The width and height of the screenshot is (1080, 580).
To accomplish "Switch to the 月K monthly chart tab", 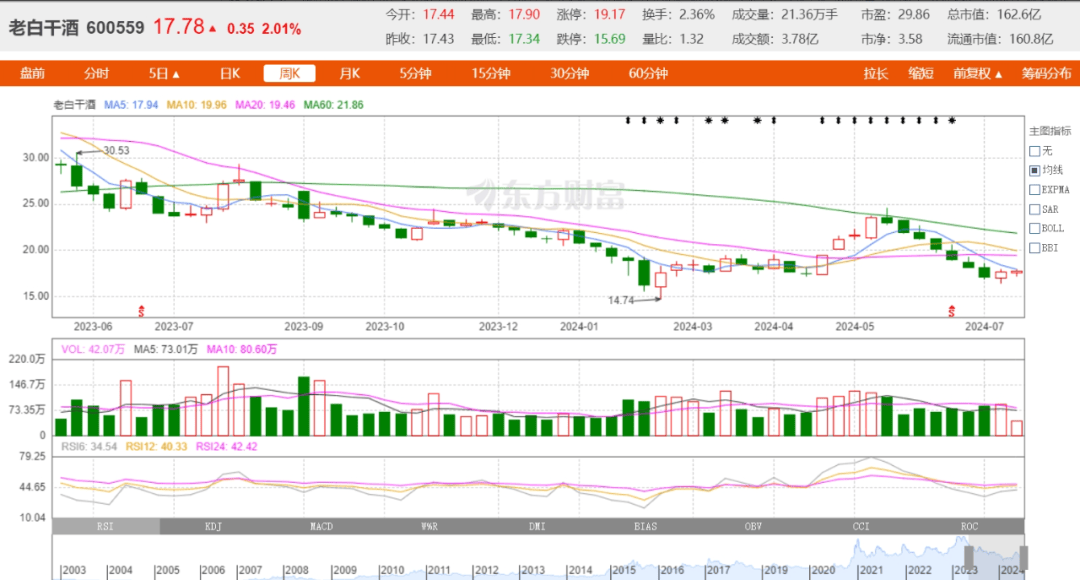I will pos(349,74).
